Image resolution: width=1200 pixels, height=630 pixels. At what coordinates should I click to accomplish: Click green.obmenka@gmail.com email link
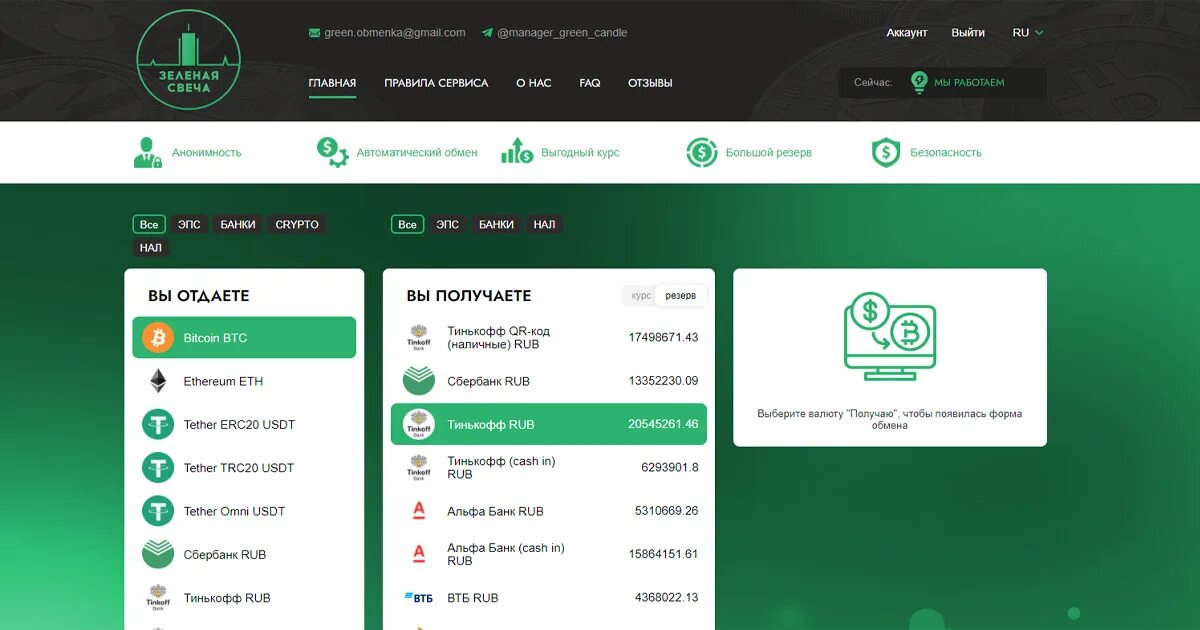pyautogui.click(x=395, y=33)
